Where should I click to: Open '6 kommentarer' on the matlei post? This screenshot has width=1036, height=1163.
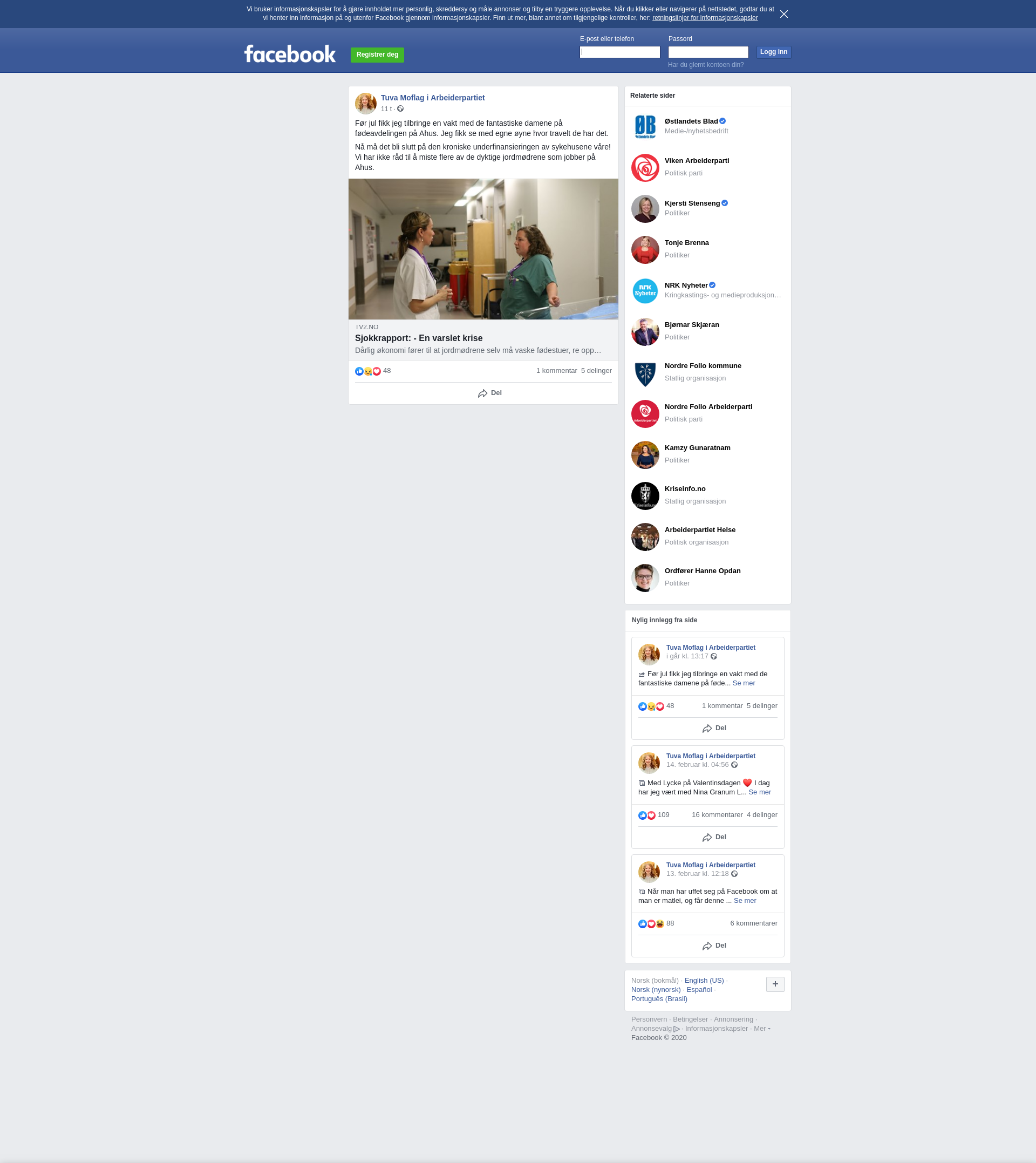tap(754, 923)
